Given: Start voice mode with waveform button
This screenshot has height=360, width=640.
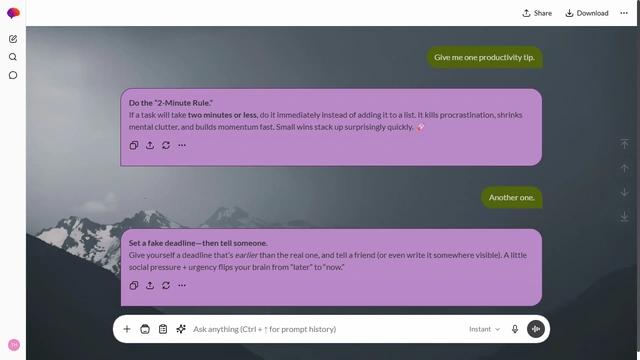Looking at the screenshot, I should tap(536, 329).
